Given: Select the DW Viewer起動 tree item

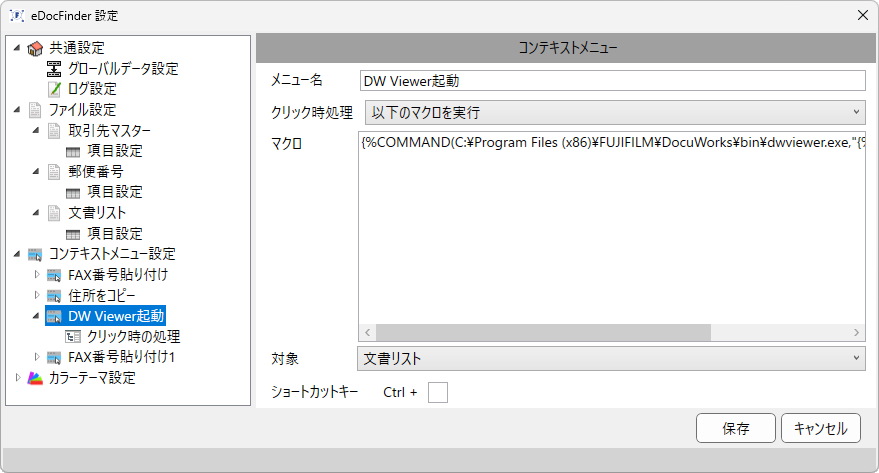Looking at the screenshot, I should point(117,317).
